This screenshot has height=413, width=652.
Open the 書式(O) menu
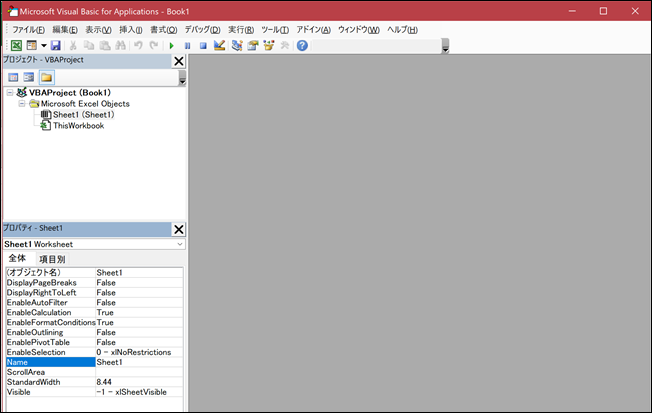163,30
